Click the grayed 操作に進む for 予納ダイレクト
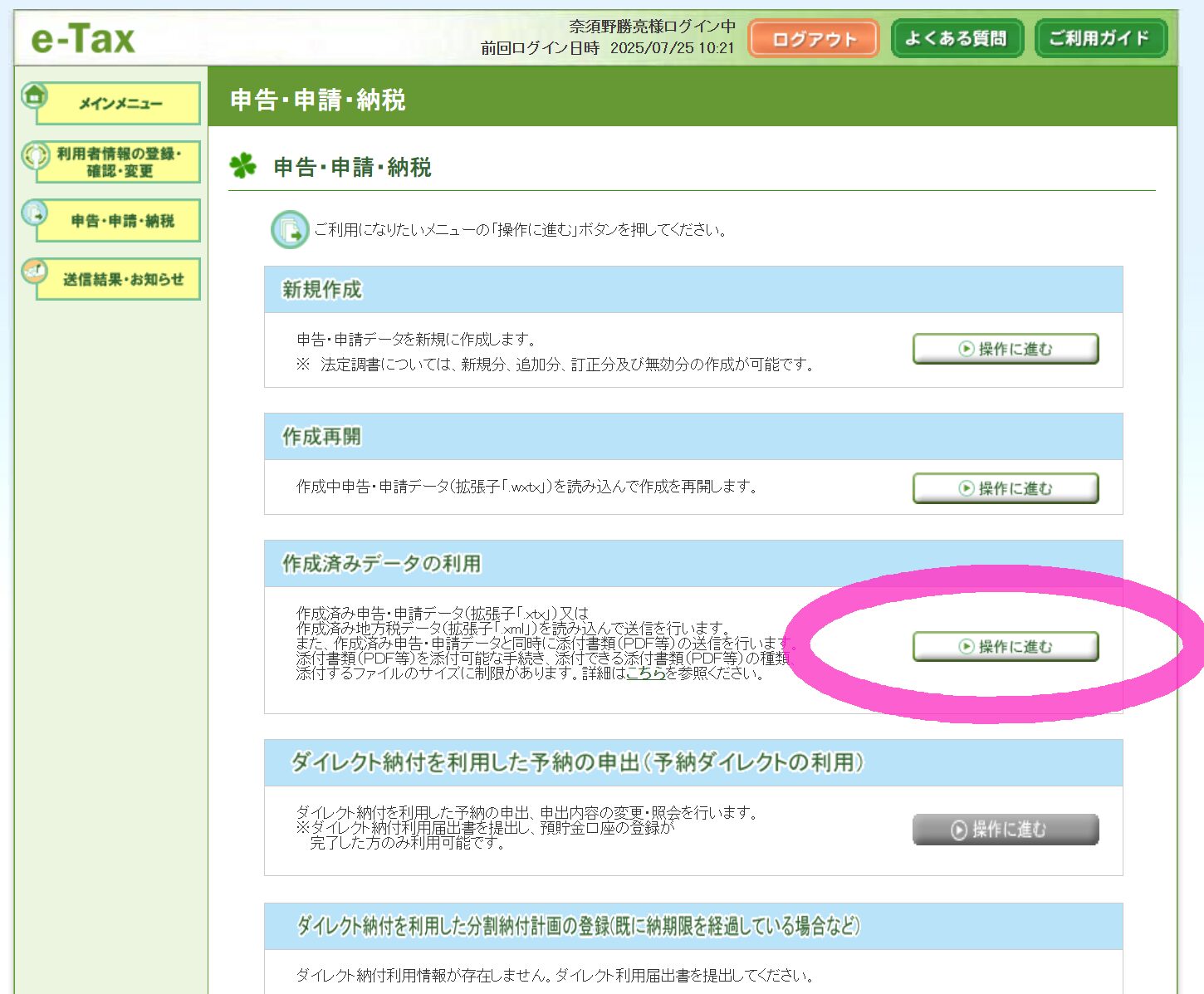The height and width of the screenshot is (994, 1204). [1006, 829]
